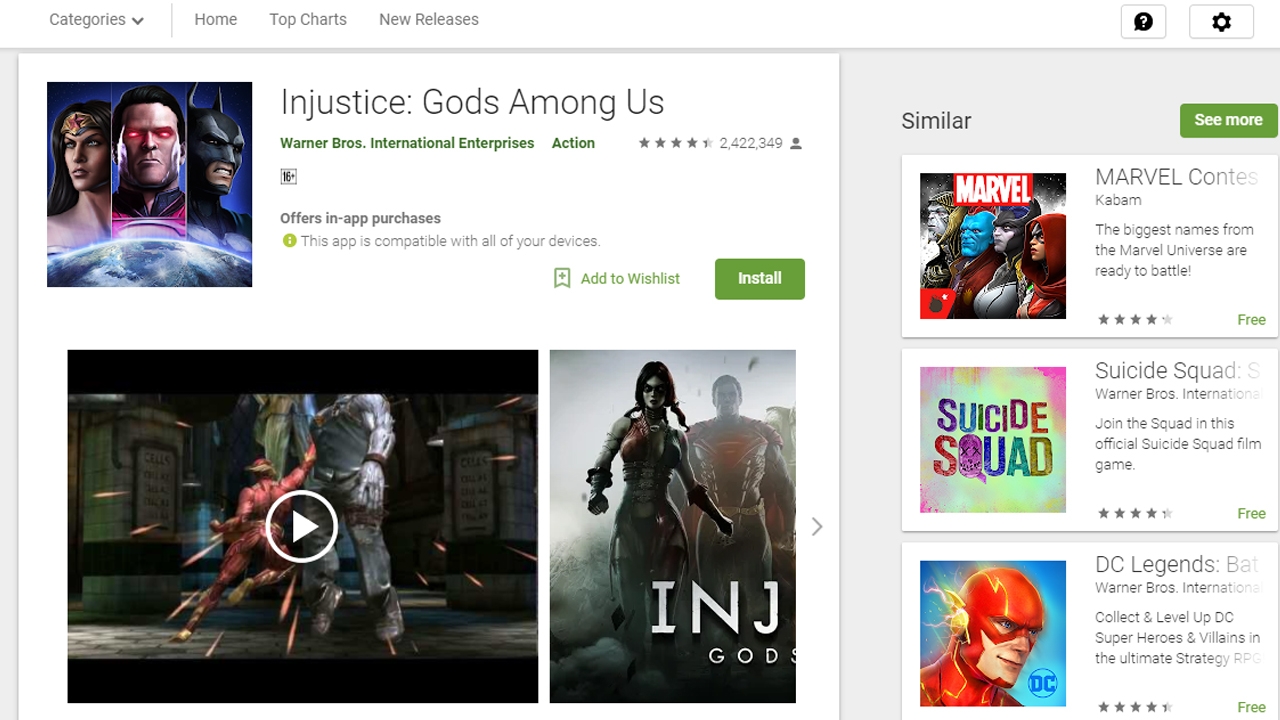Click the MARVEL card description text

pyautogui.click(x=1174, y=250)
